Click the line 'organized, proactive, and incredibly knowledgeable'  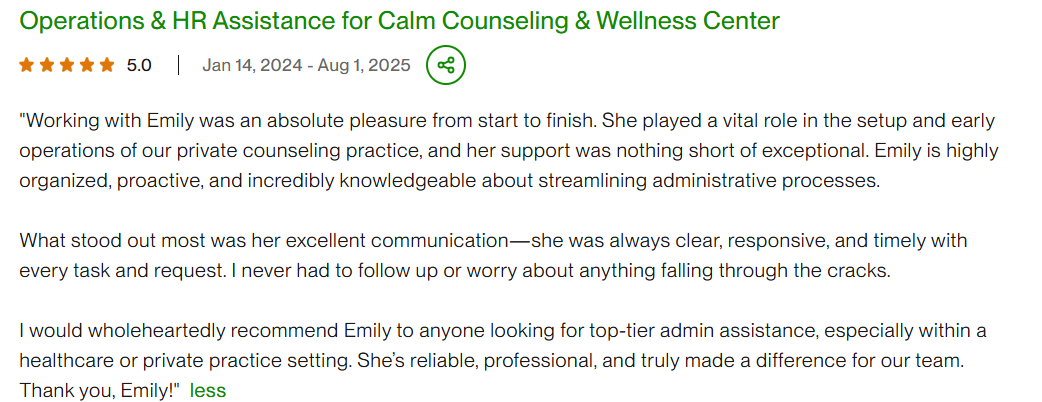click(449, 181)
